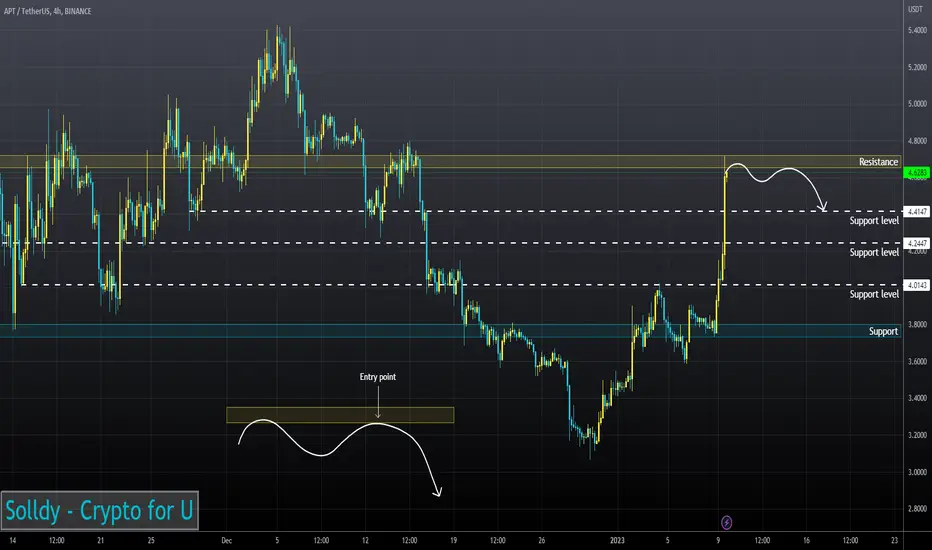Click 3.8000 on the price axis
This screenshot has height=550, width=932.
pos(917,325)
